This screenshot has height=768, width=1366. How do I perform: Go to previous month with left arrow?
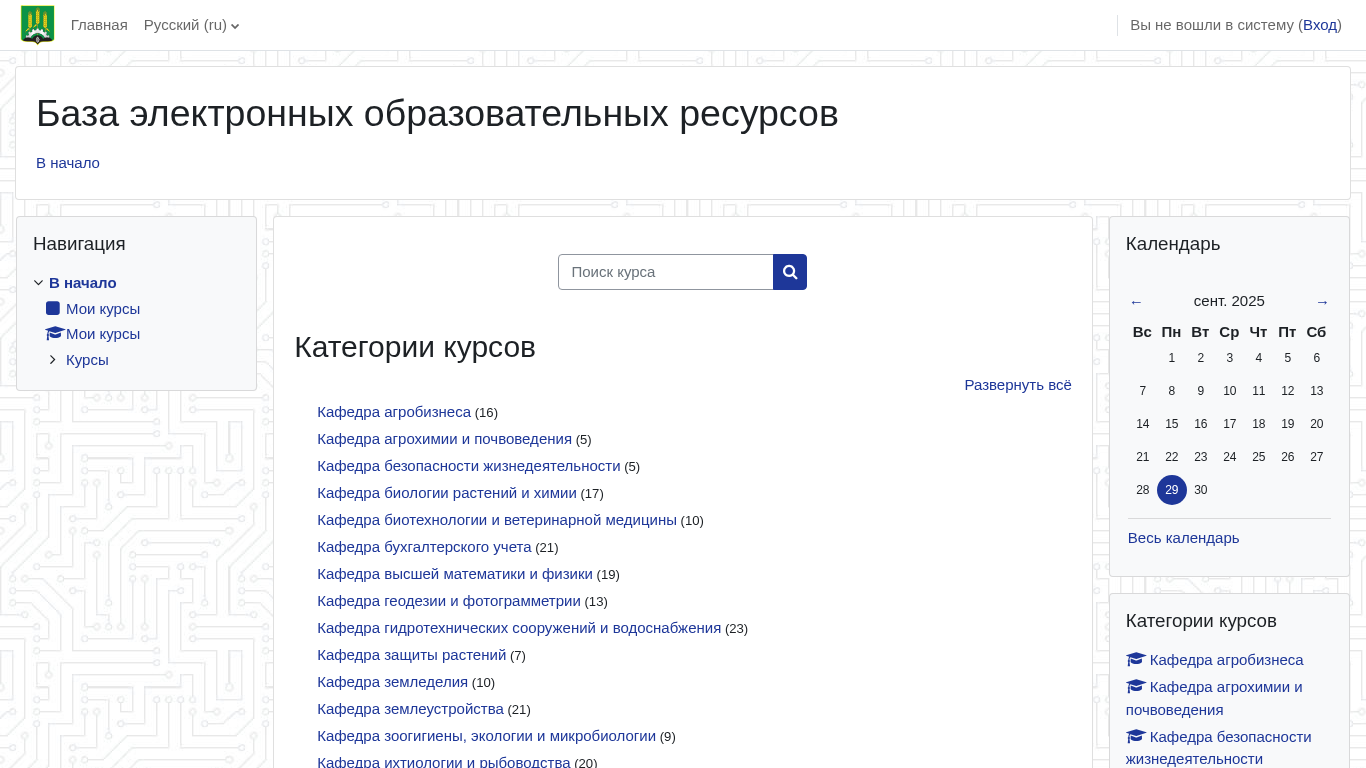[x=1136, y=302]
